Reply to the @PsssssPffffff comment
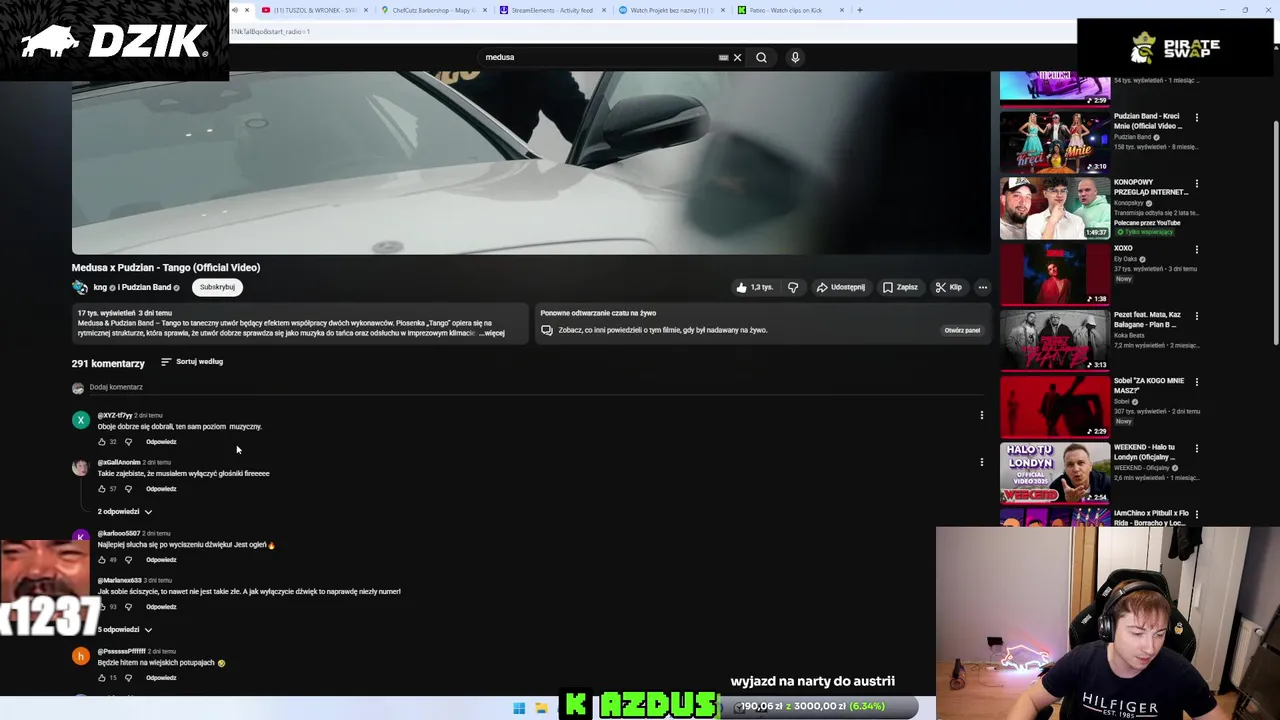Viewport: 1280px width, 720px height. (161, 678)
